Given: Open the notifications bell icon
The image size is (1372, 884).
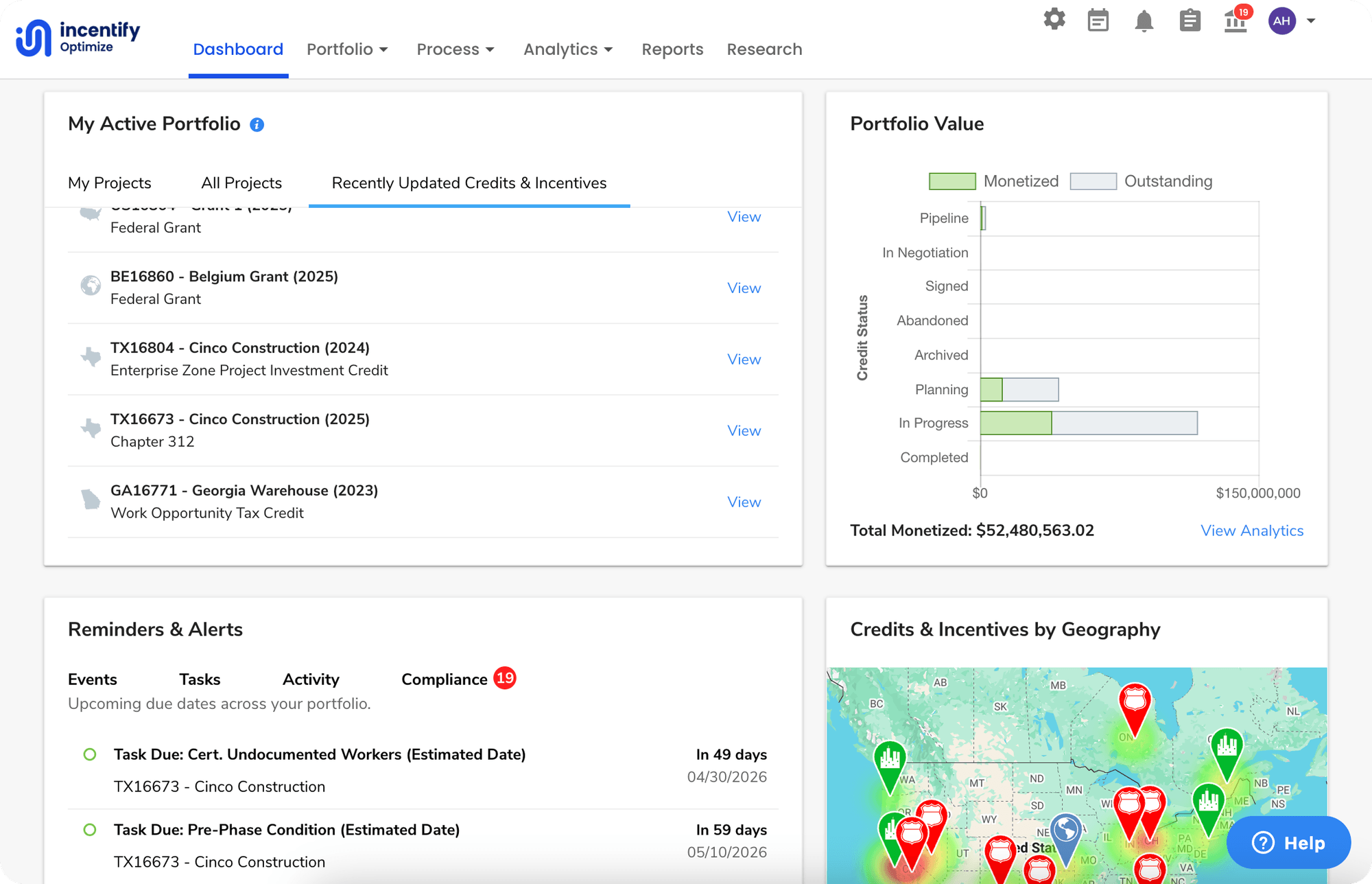Looking at the screenshot, I should pyautogui.click(x=1144, y=21).
